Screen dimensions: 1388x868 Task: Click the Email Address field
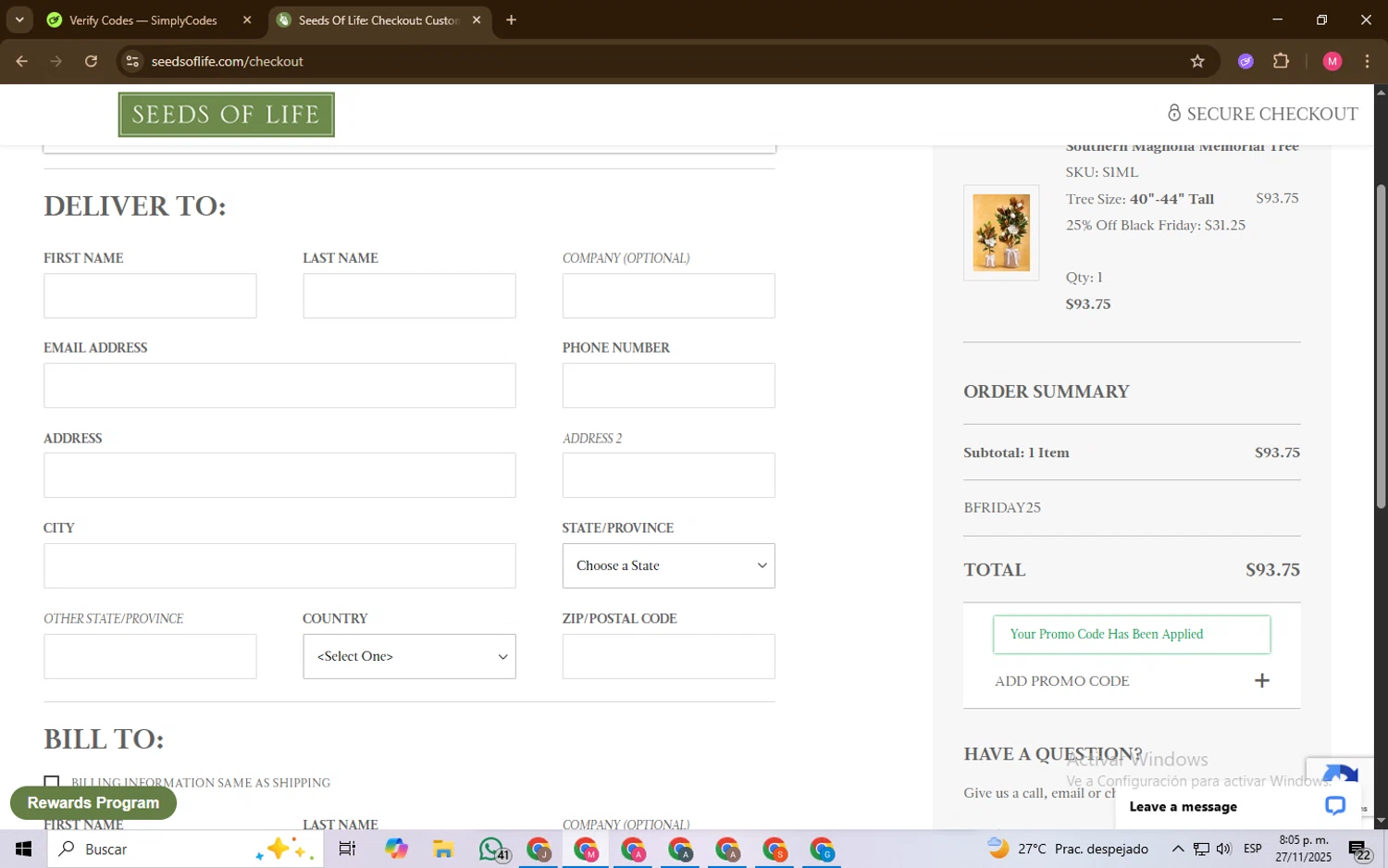coord(279,386)
